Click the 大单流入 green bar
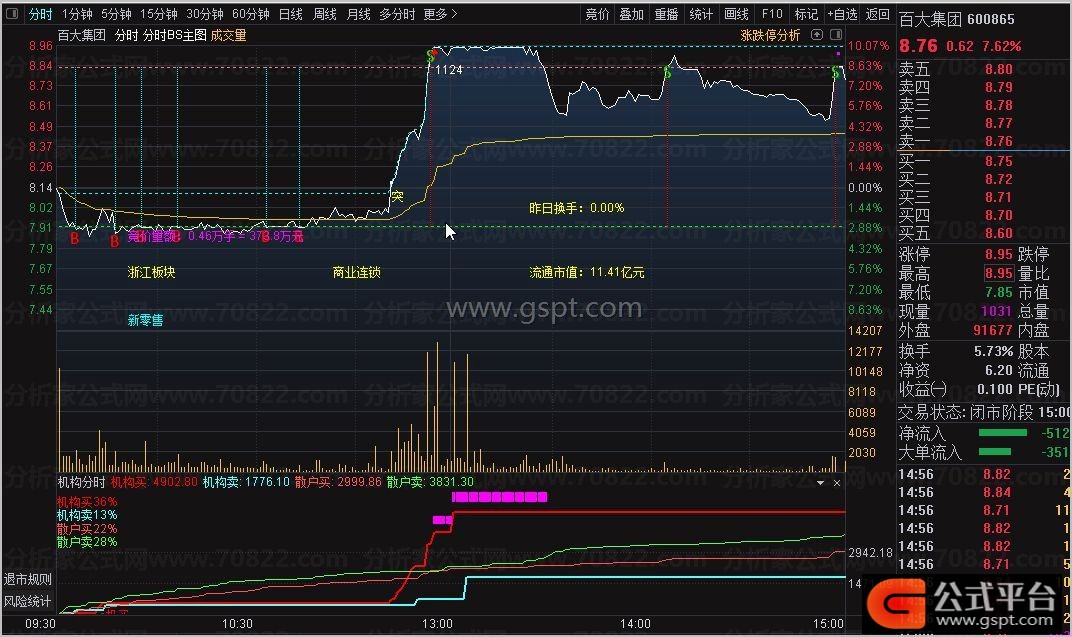The width and height of the screenshot is (1072, 637). pos(995,452)
